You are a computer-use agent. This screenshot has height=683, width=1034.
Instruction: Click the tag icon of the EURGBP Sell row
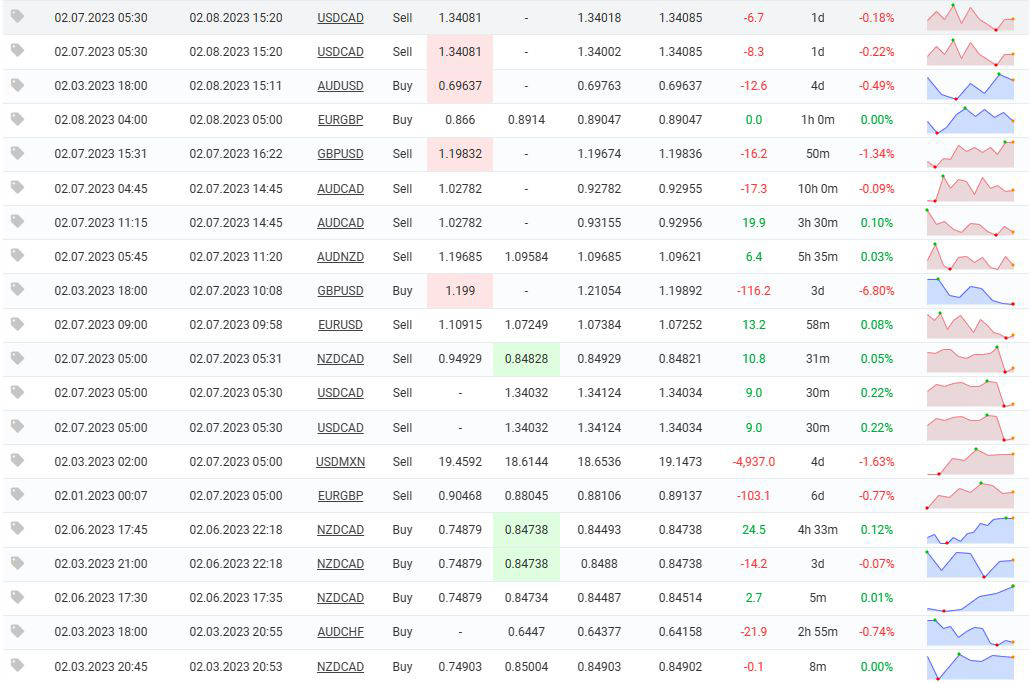pos(18,494)
